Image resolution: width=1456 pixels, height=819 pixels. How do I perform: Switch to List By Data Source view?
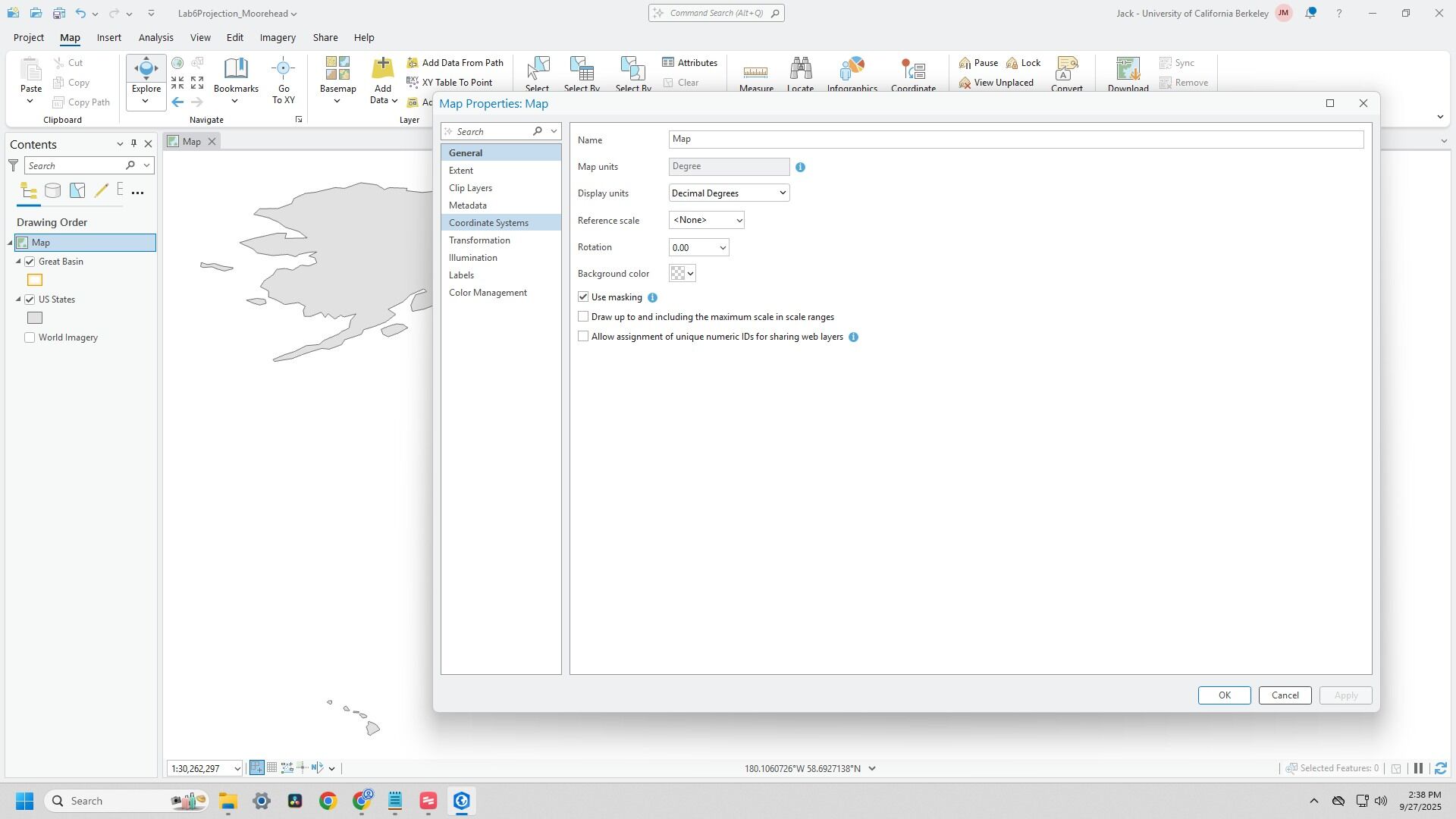point(52,191)
